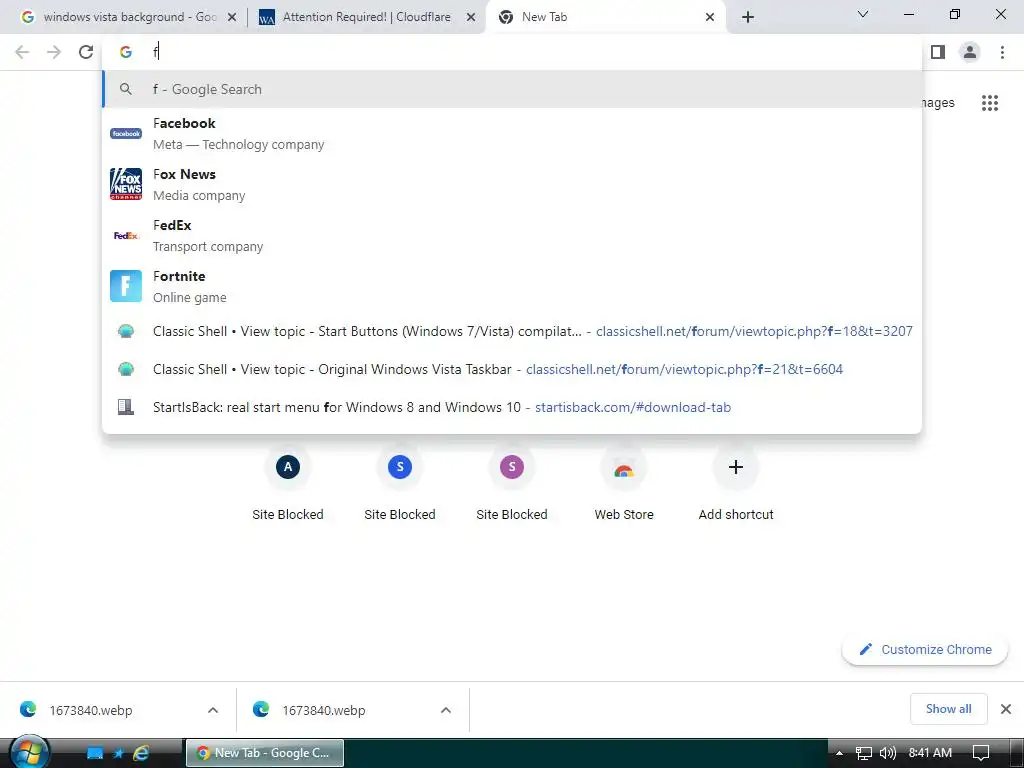1024x768 pixels.
Task: Close the windows vista background tab
Action: pos(231,17)
